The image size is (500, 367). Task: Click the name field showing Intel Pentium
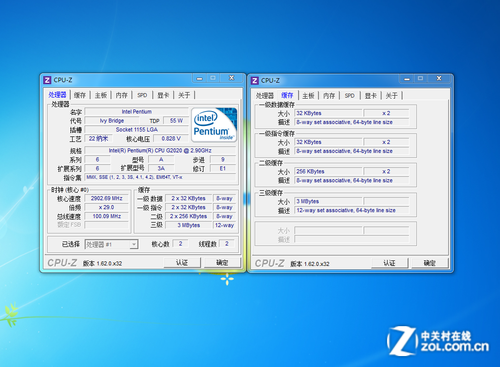point(137,112)
